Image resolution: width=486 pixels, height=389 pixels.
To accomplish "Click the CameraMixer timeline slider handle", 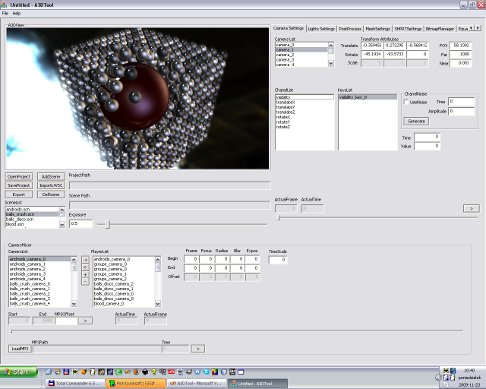I will 11,331.
